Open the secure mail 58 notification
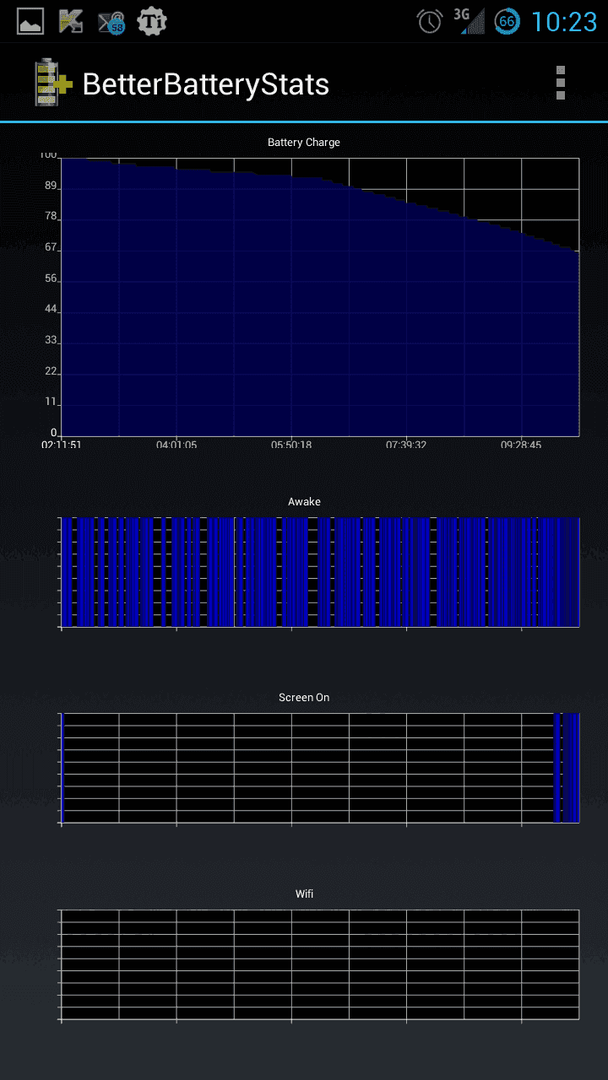Screen dimensions: 608x1080 click(112, 23)
